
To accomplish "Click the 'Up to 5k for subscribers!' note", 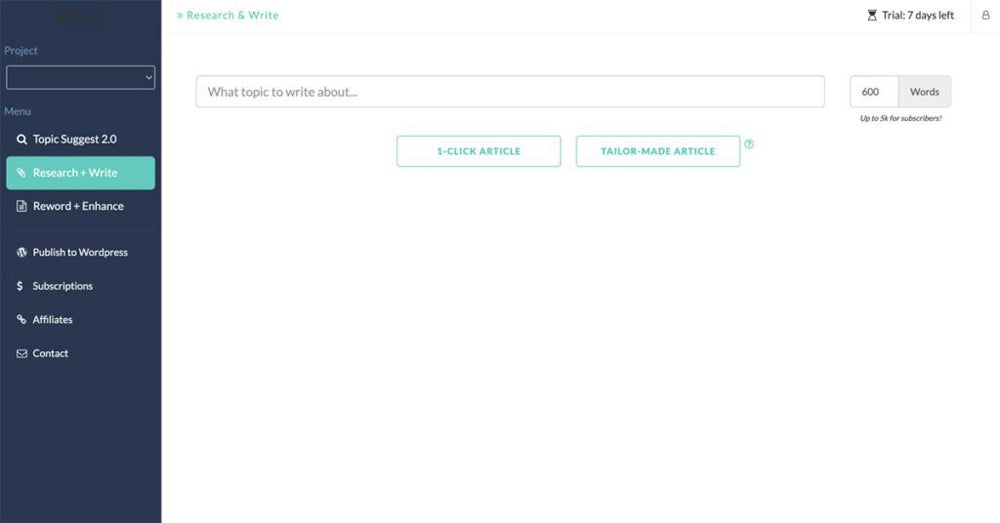I will 901,118.
